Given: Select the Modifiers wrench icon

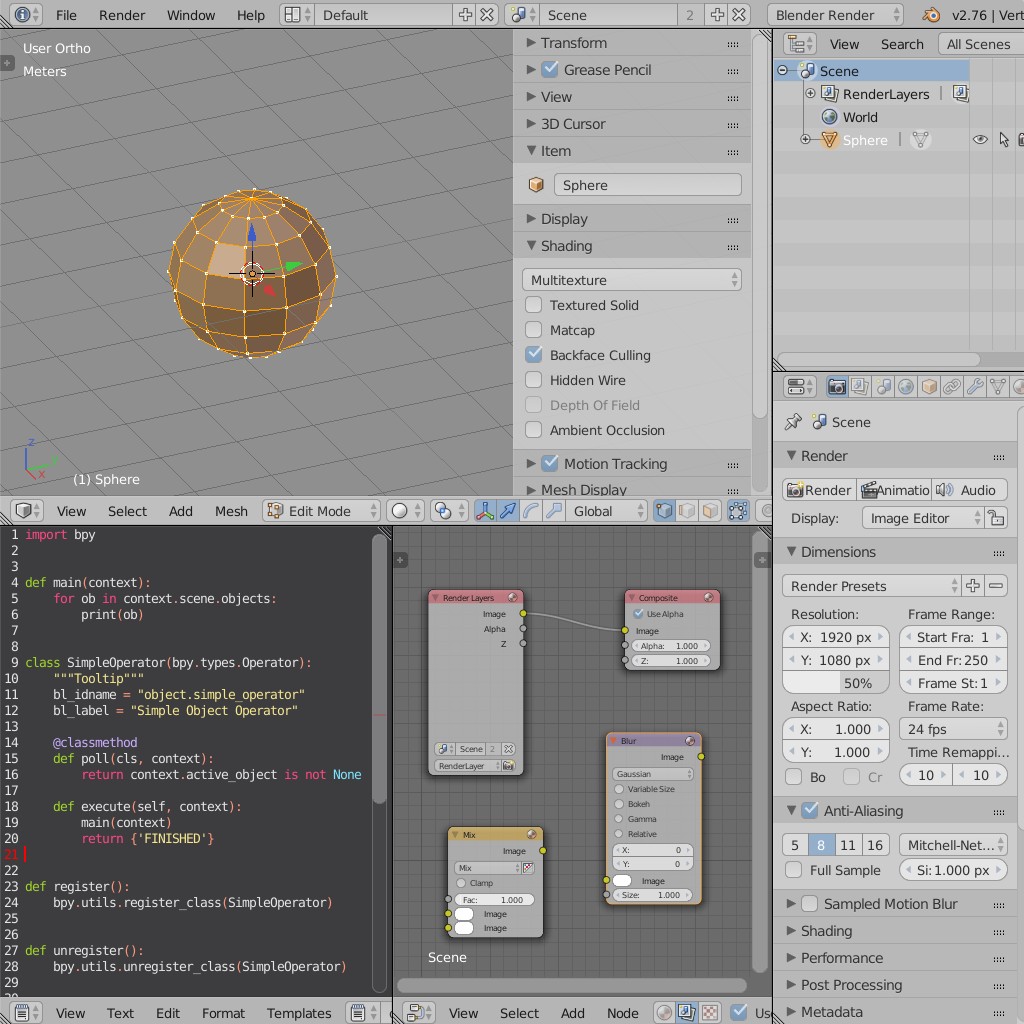Looking at the screenshot, I should (x=975, y=386).
